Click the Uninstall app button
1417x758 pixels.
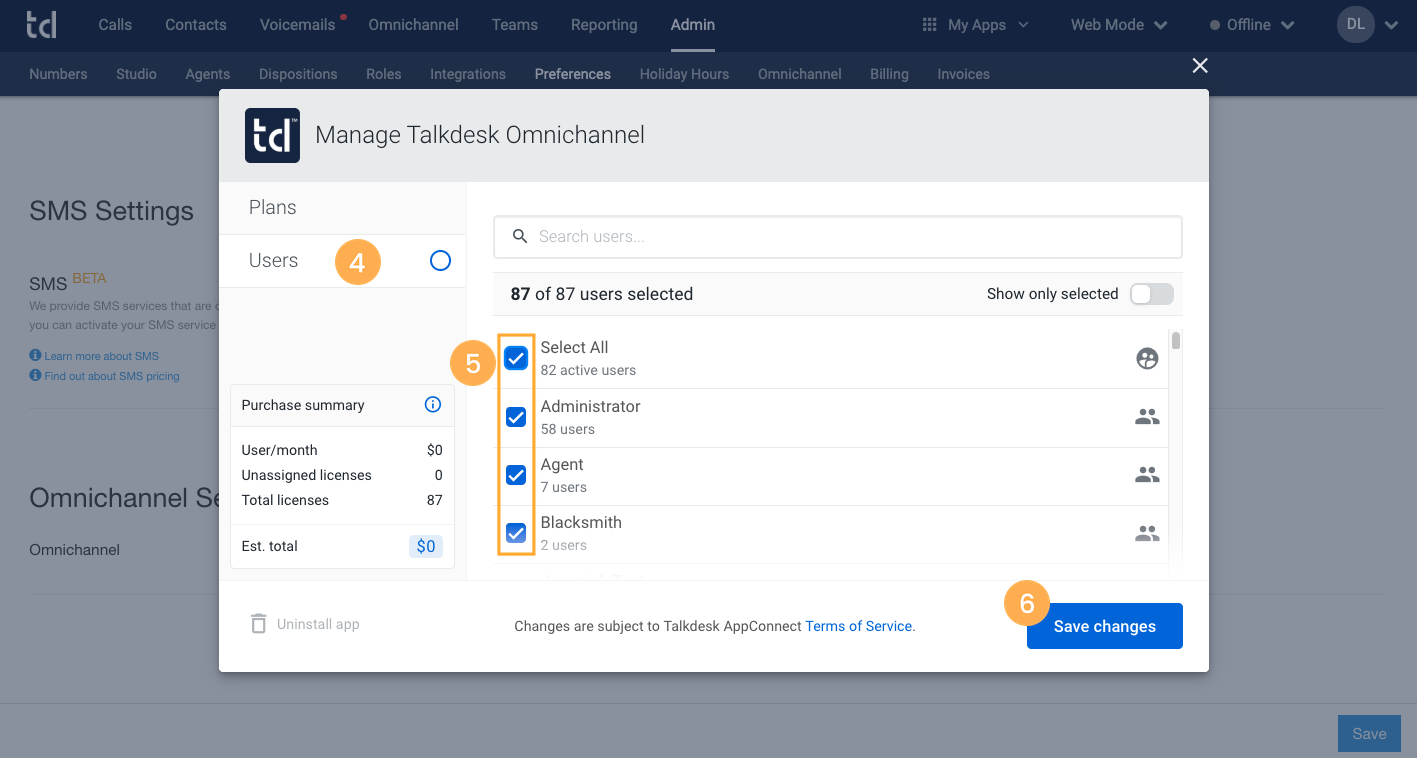[304, 624]
